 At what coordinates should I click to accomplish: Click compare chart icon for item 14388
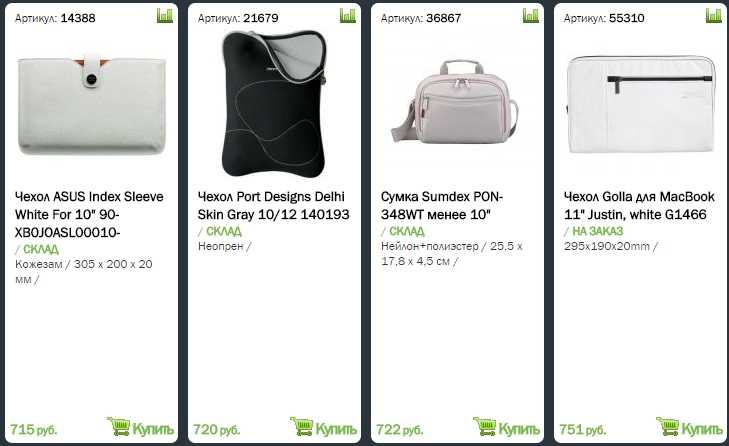(165, 16)
